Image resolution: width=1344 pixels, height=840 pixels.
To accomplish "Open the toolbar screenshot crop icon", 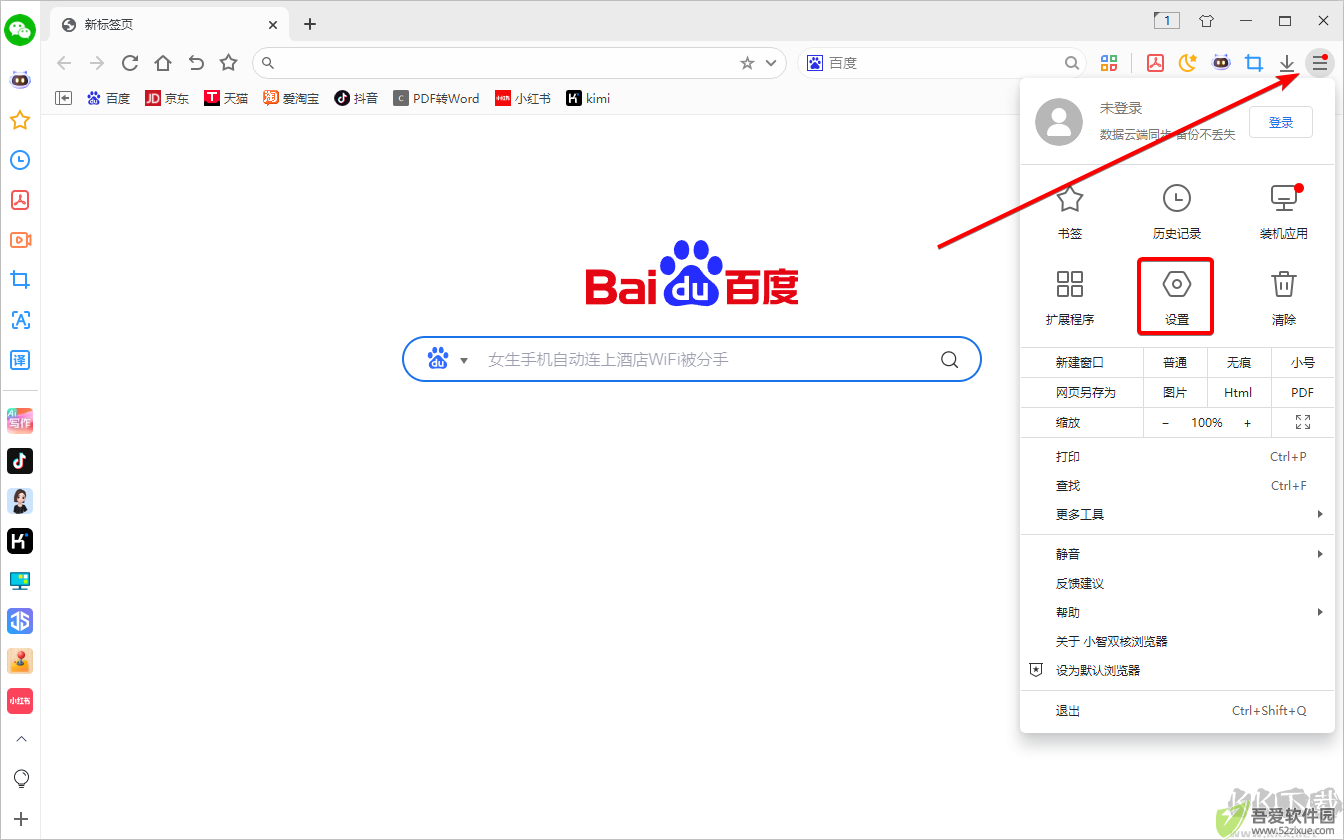I will pyautogui.click(x=1254, y=63).
